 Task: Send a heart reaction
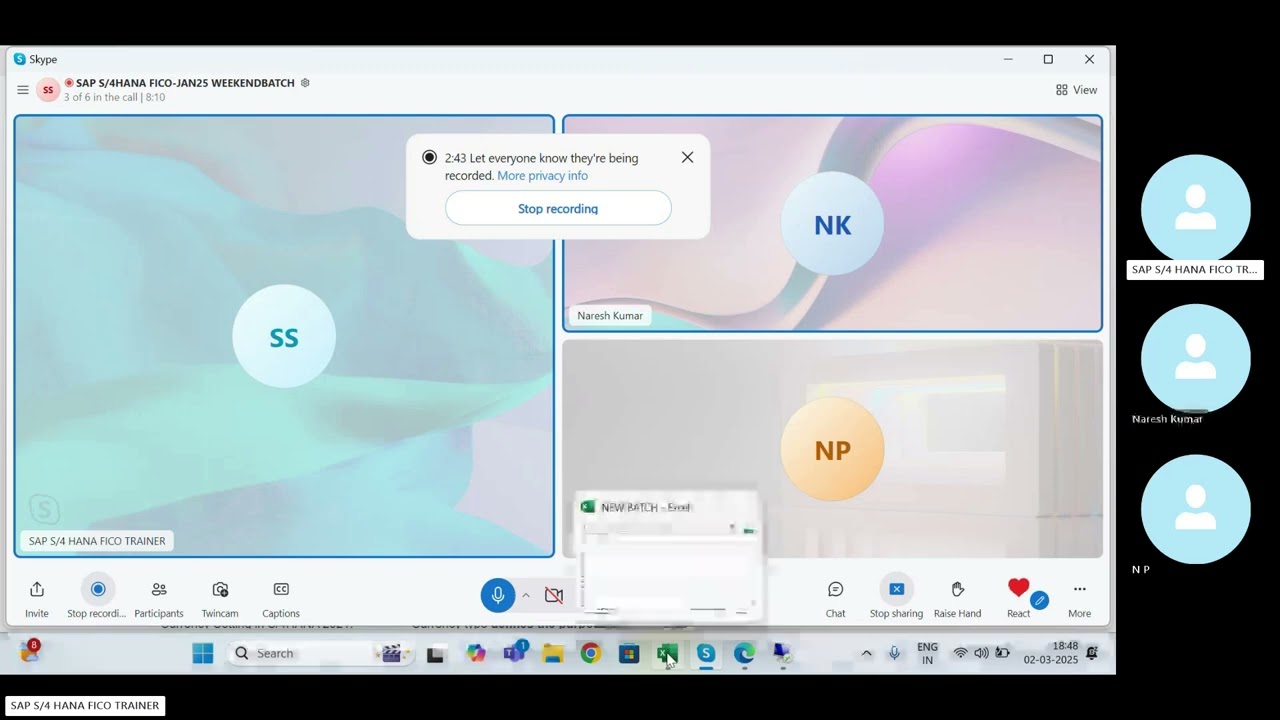coord(1018,588)
